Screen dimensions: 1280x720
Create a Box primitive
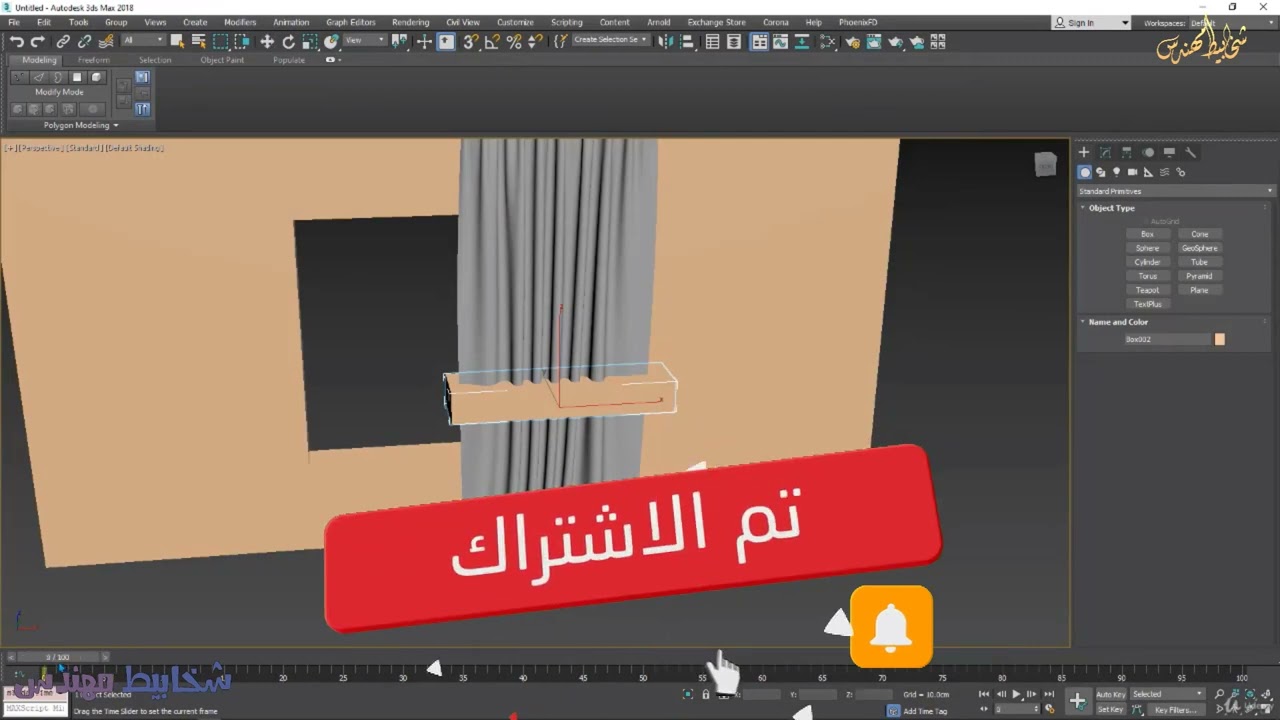pos(1147,234)
